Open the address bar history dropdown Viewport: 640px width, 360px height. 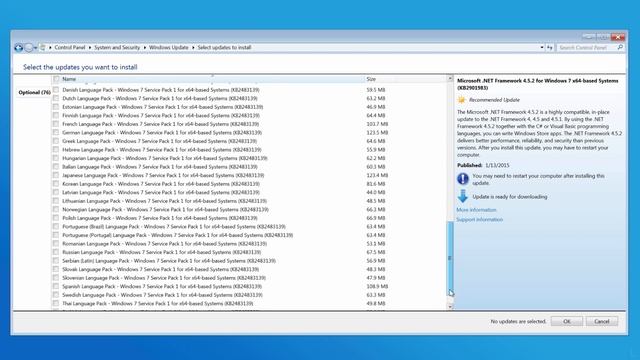point(542,48)
